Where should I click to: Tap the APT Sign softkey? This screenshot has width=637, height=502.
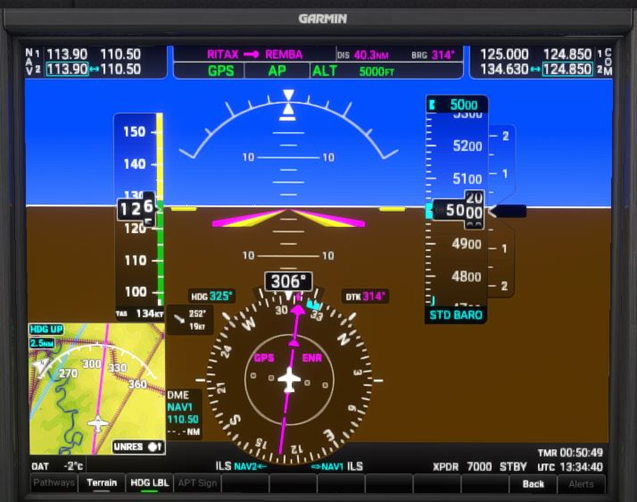click(x=197, y=483)
